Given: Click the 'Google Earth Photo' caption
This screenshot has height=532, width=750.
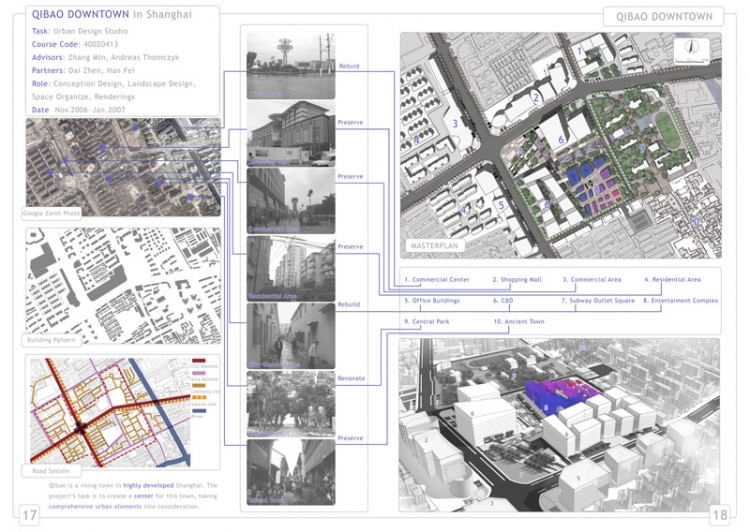Looking at the screenshot, I should 51,213.
